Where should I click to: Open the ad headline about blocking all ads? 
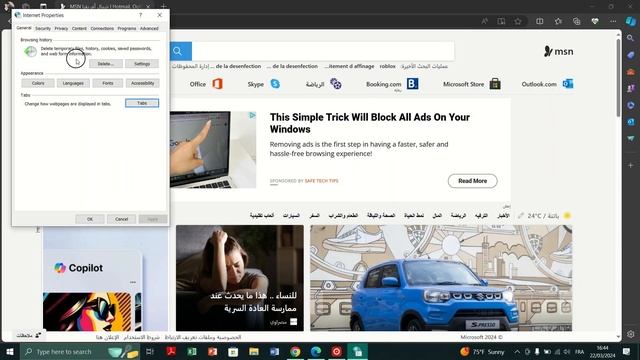tap(369, 123)
